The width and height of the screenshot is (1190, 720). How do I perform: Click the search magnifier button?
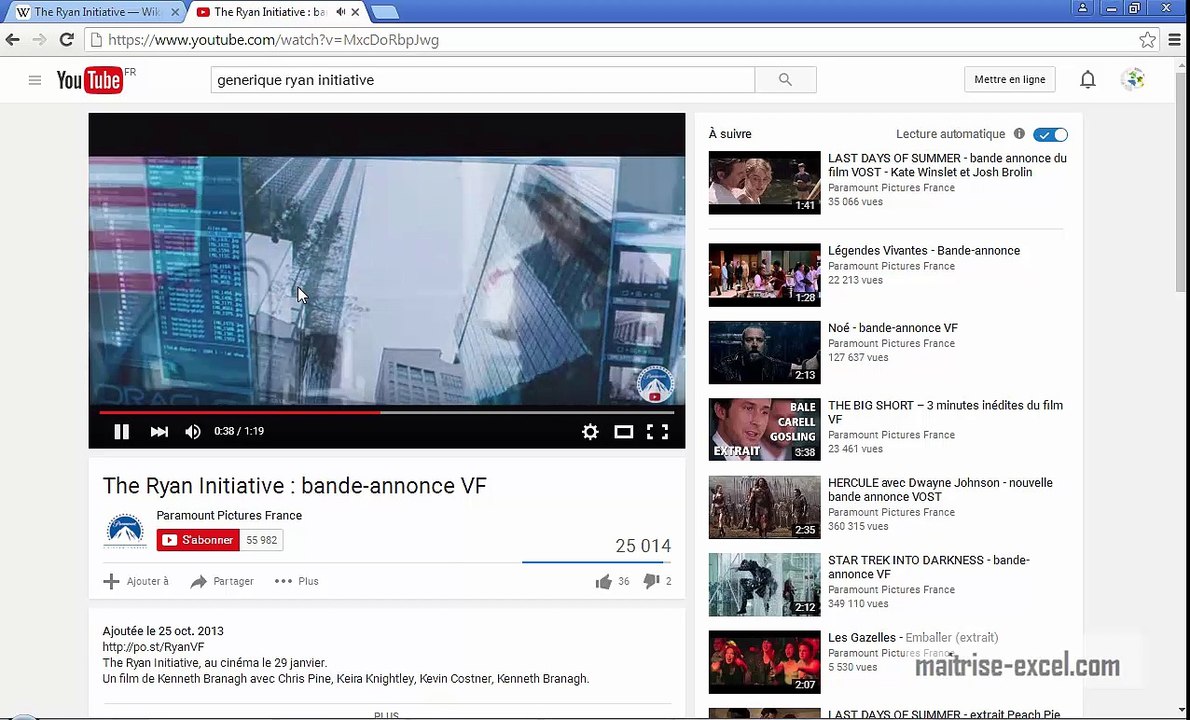click(785, 80)
